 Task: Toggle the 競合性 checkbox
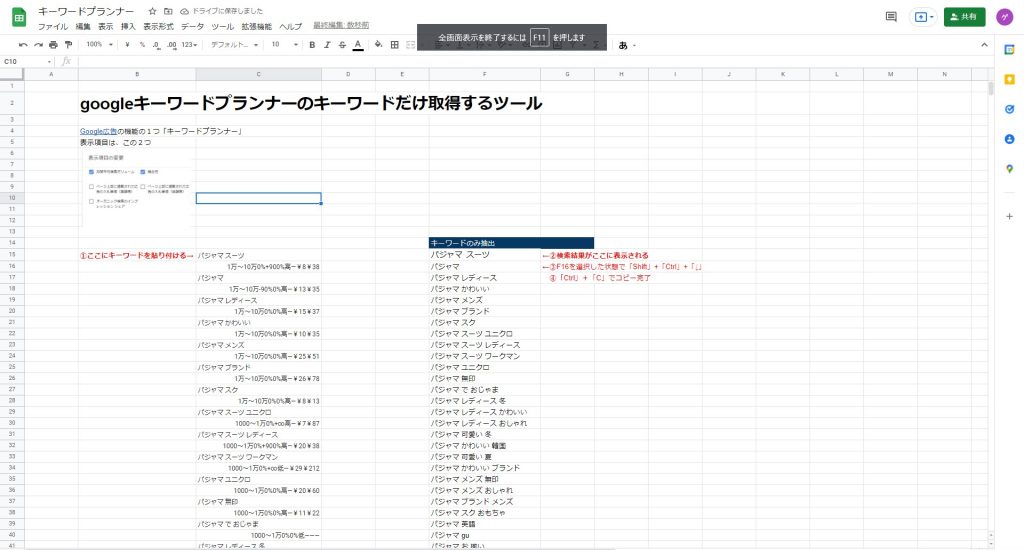pyautogui.click(x=143, y=172)
